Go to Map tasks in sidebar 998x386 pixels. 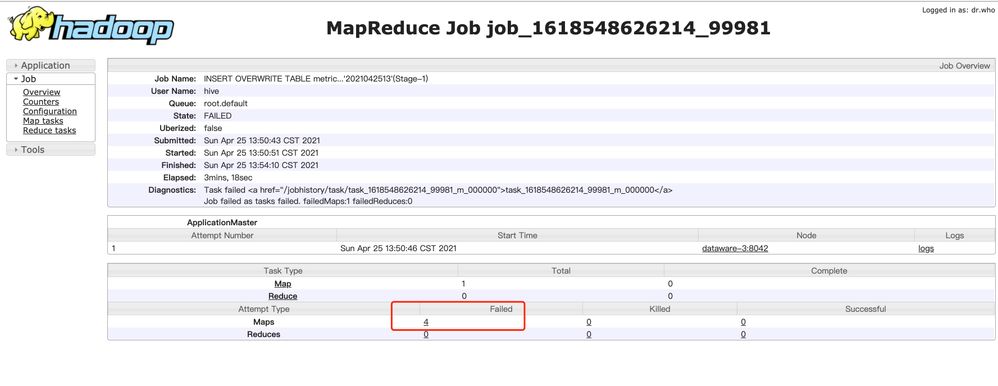tap(43, 121)
